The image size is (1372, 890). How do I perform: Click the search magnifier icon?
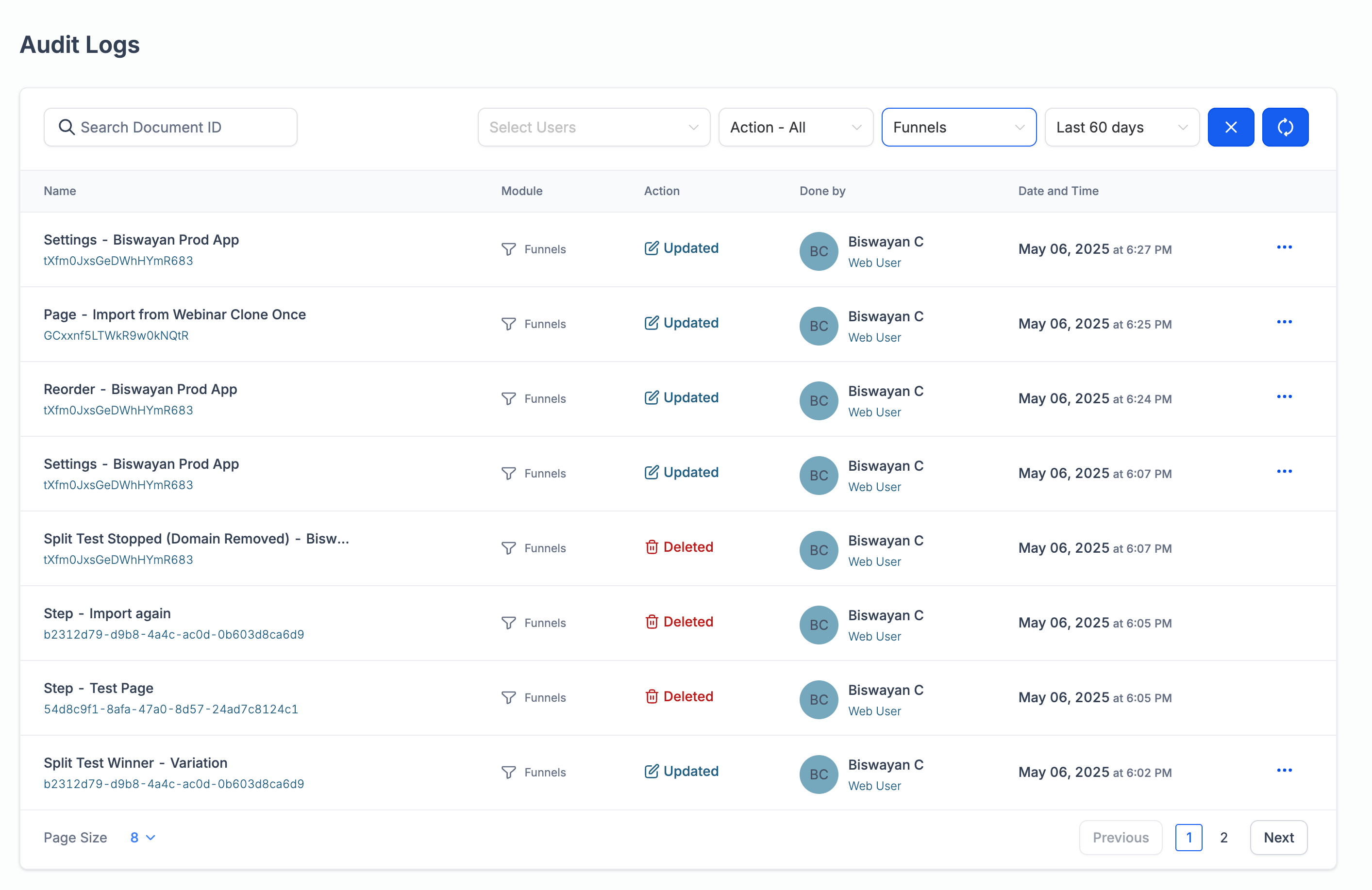tap(67, 127)
